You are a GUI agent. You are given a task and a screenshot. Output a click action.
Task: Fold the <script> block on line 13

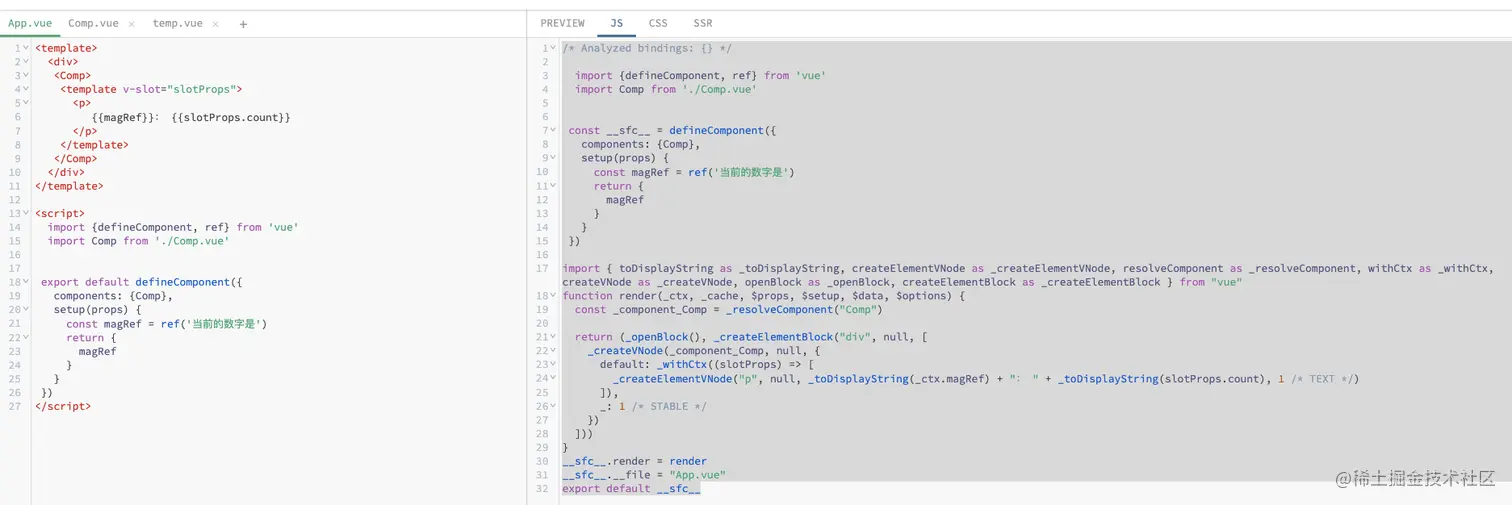[x=26, y=213]
